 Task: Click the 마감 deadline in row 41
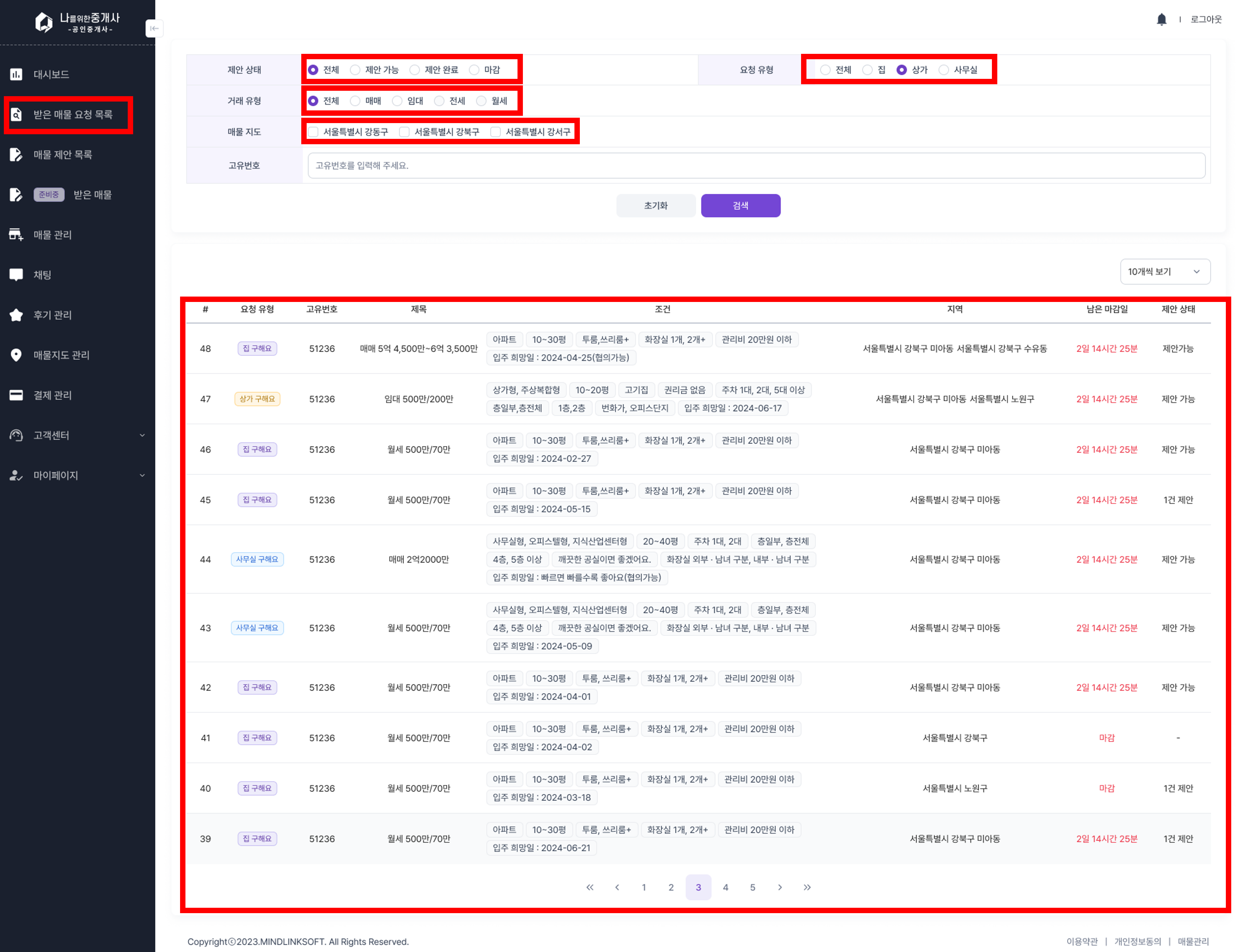pos(1107,738)
